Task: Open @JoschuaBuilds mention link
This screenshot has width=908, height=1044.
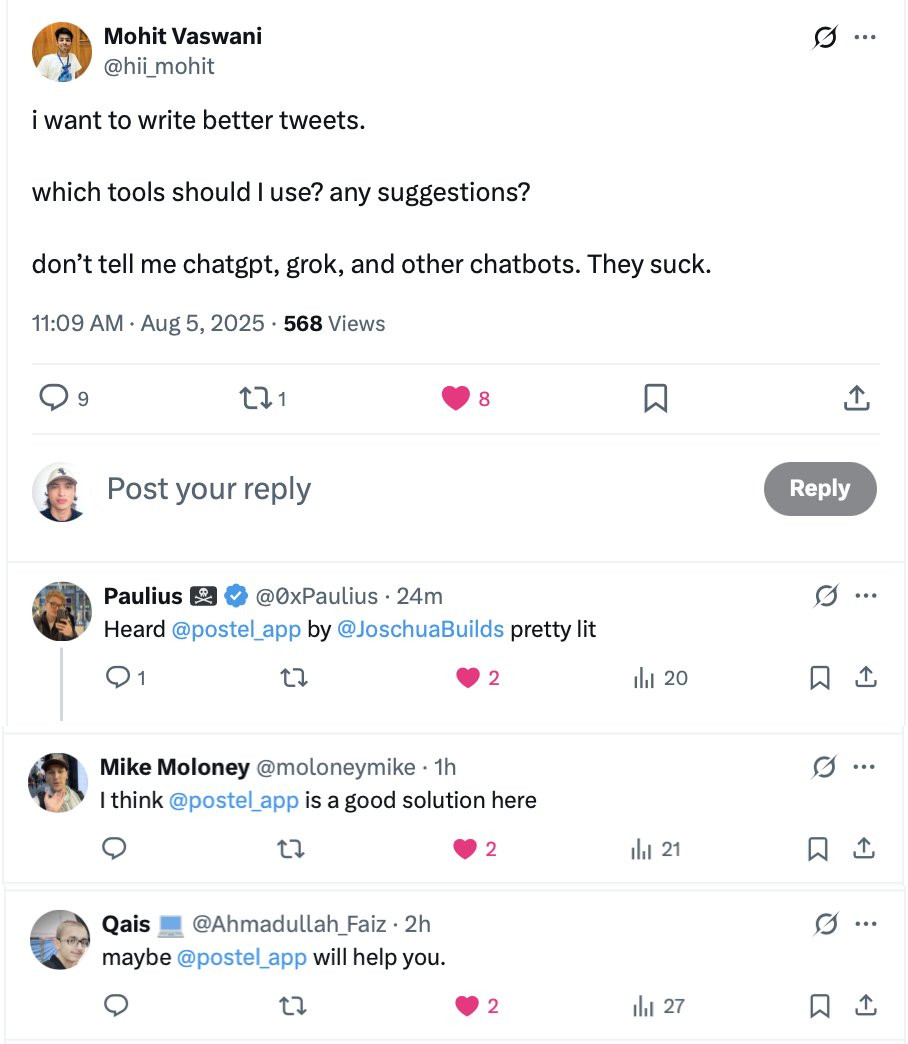Action: pyautogui.click(x=420, y=629)
